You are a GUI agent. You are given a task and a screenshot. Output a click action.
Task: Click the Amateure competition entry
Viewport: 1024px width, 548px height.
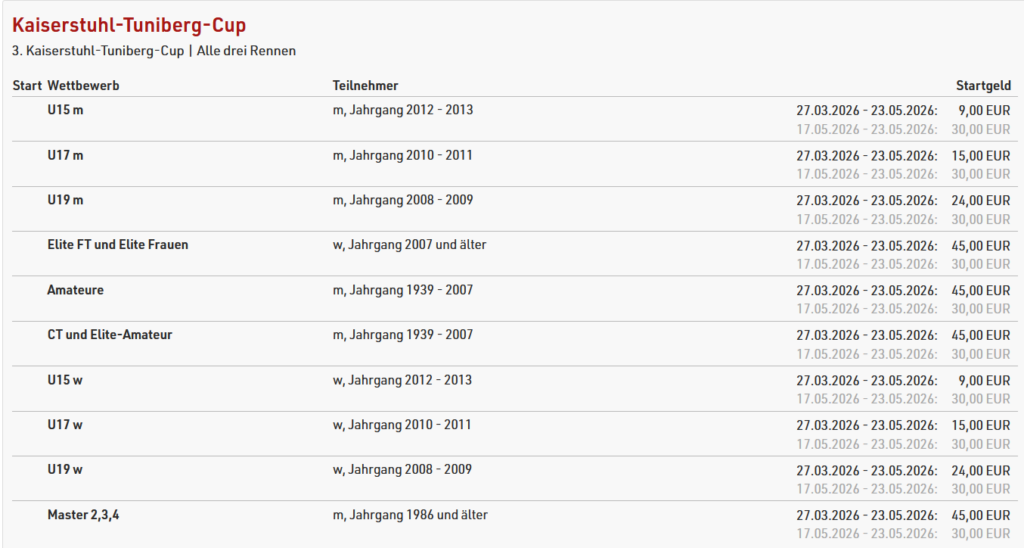click(75, 290)
